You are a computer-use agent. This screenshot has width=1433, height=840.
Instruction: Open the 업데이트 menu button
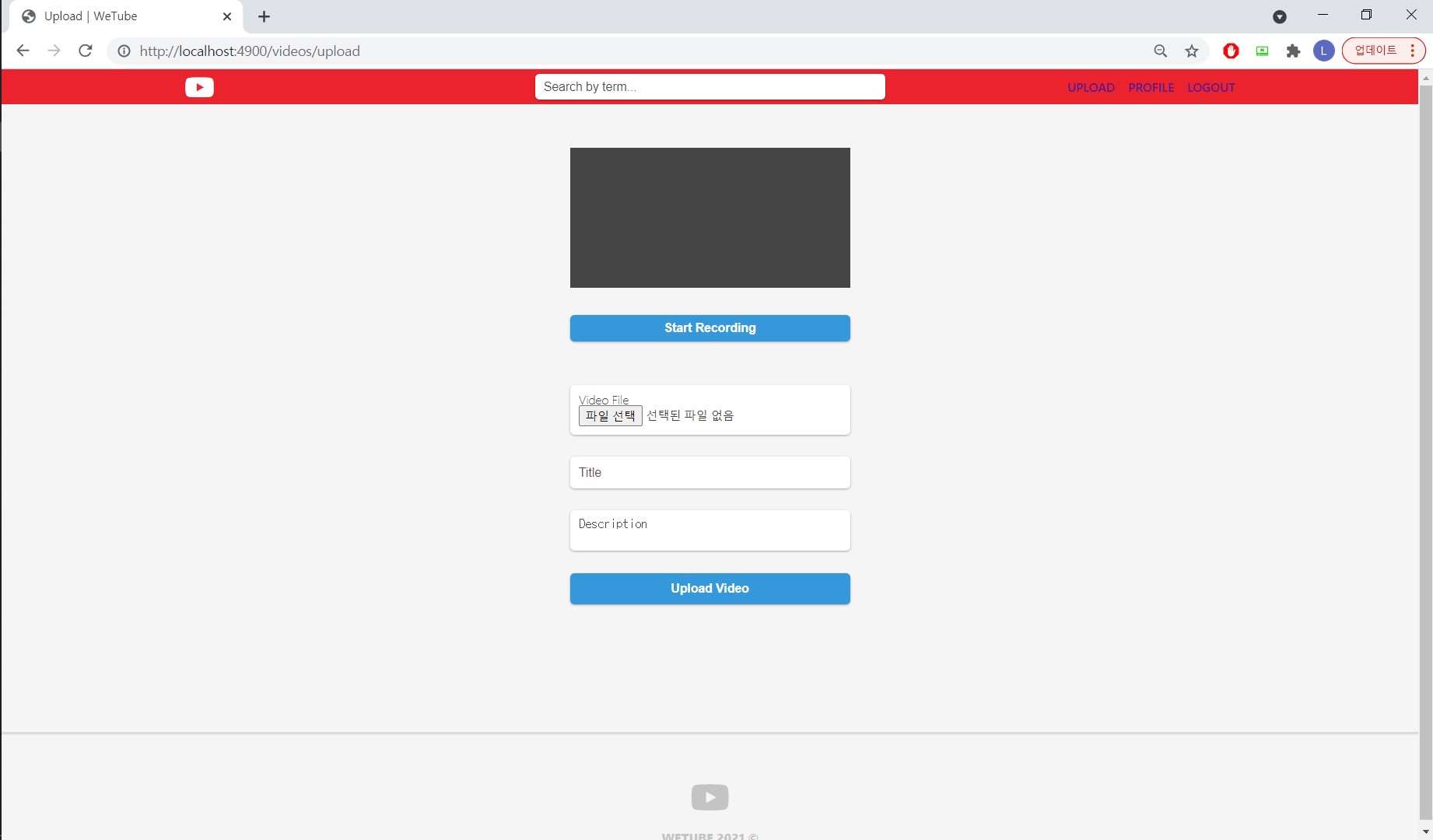(x=1377, y=51)
